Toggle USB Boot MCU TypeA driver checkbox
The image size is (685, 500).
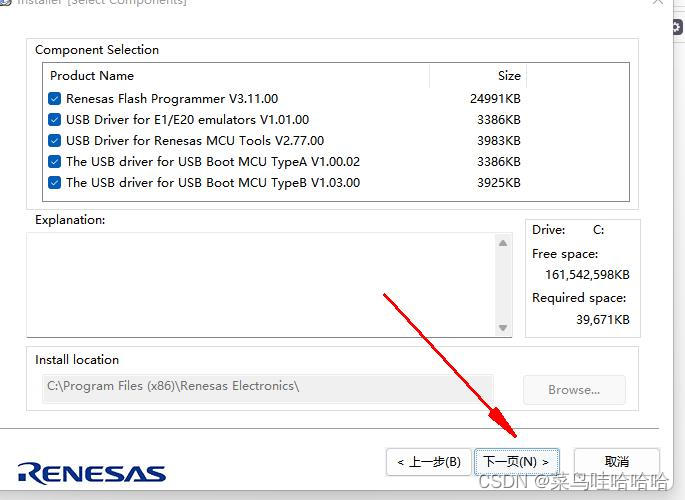coord(55,162)
